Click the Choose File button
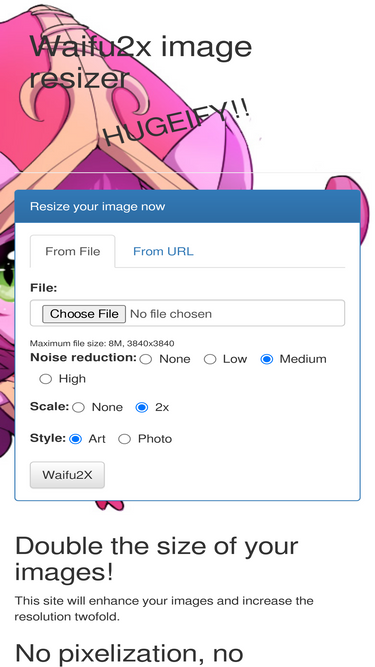375x667 pixels. 84,314
